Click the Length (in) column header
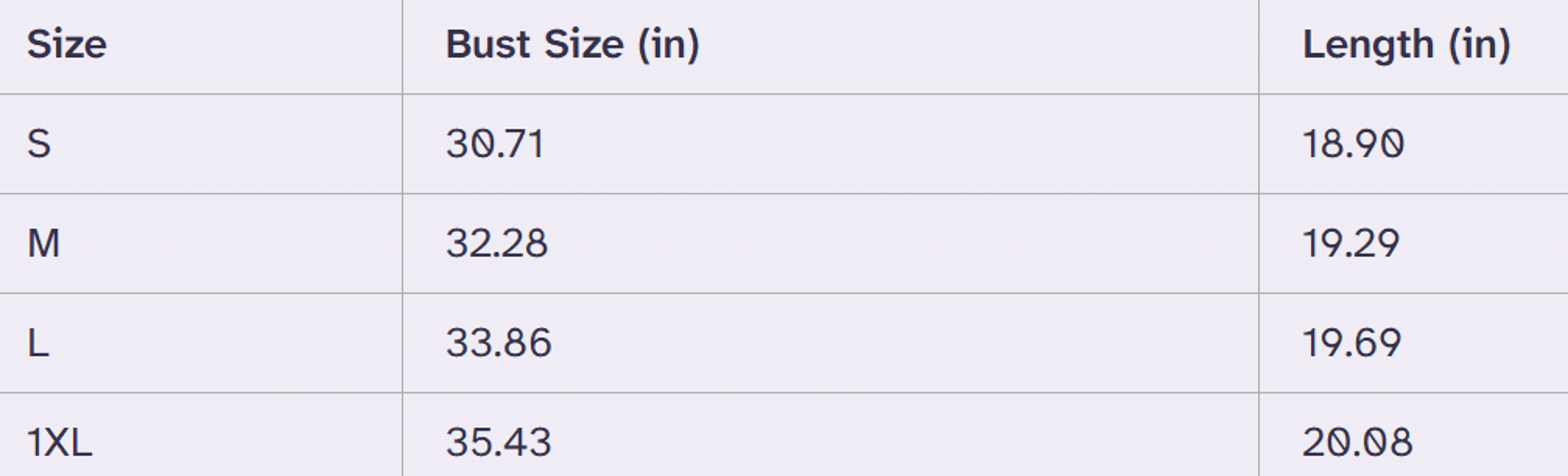The image size is (1568, 476). tap(1406, 44)
